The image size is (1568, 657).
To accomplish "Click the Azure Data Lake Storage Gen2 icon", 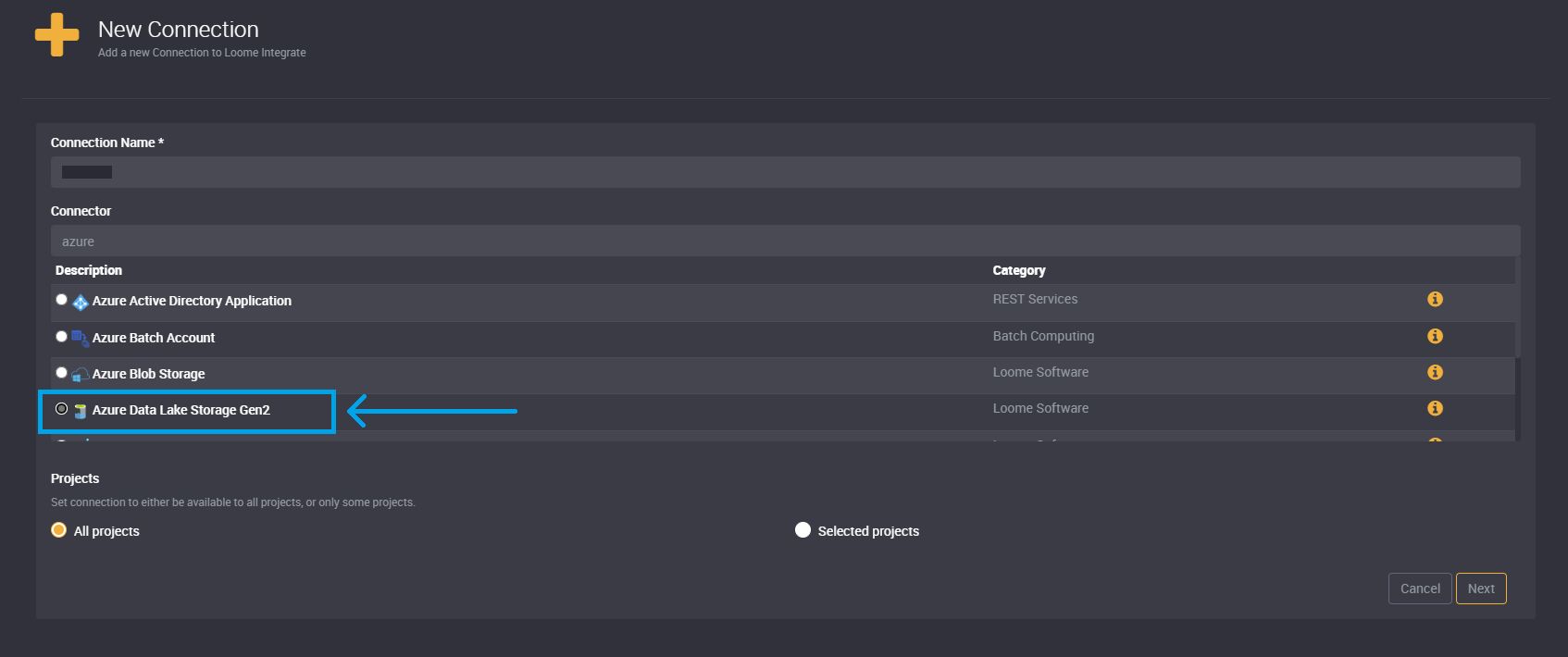I will pos(81,411).
